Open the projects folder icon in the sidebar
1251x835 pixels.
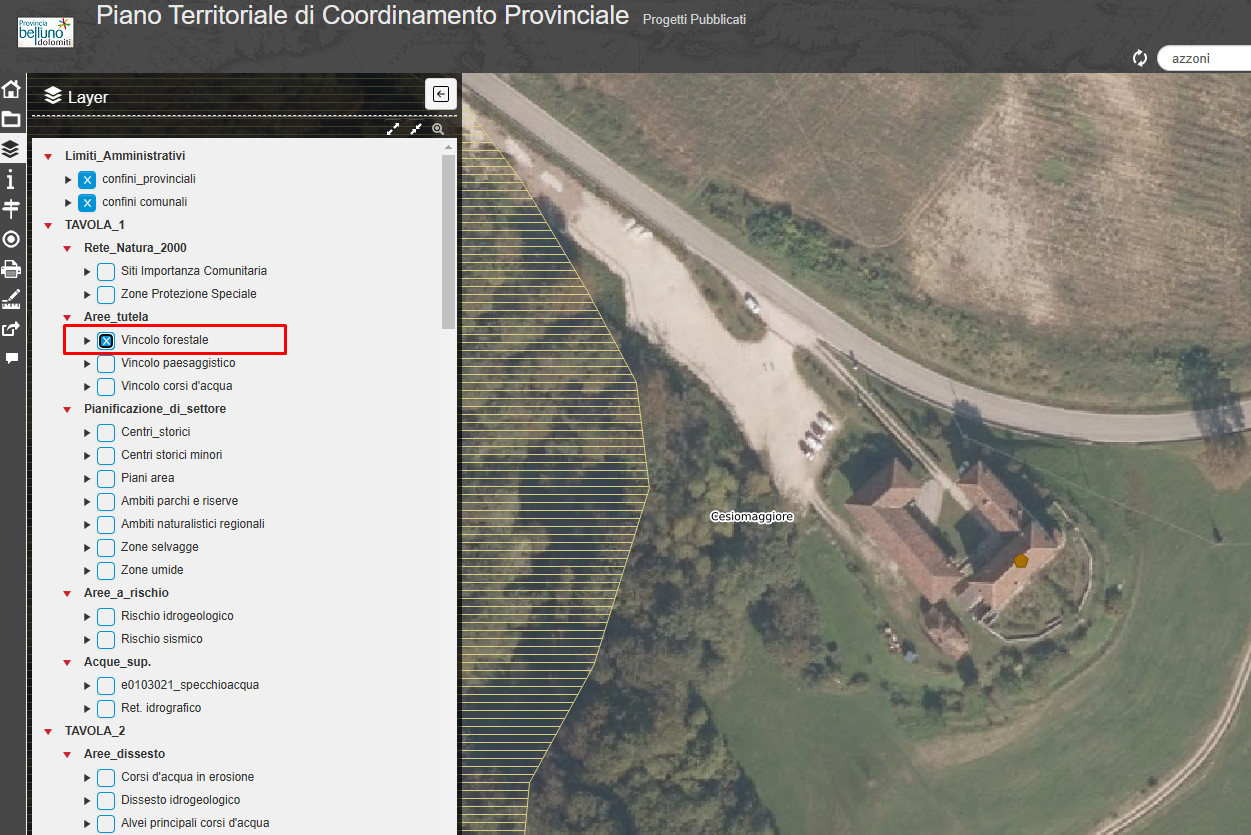click(11, 119)
